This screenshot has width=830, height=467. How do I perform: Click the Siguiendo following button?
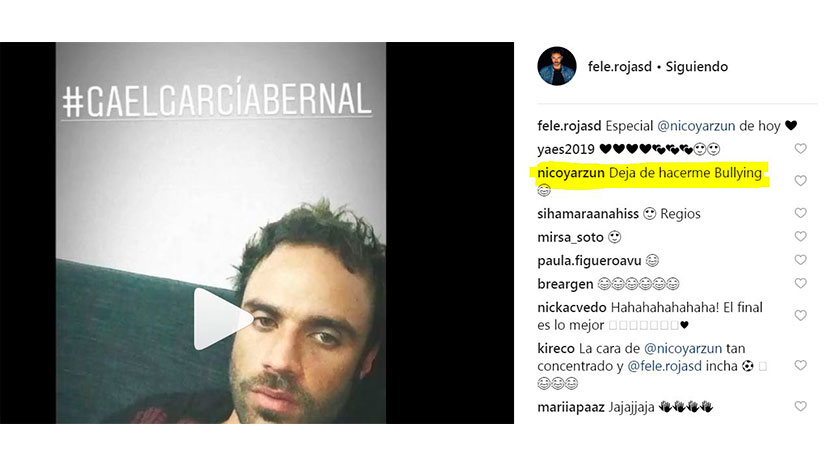coord(697,67)
